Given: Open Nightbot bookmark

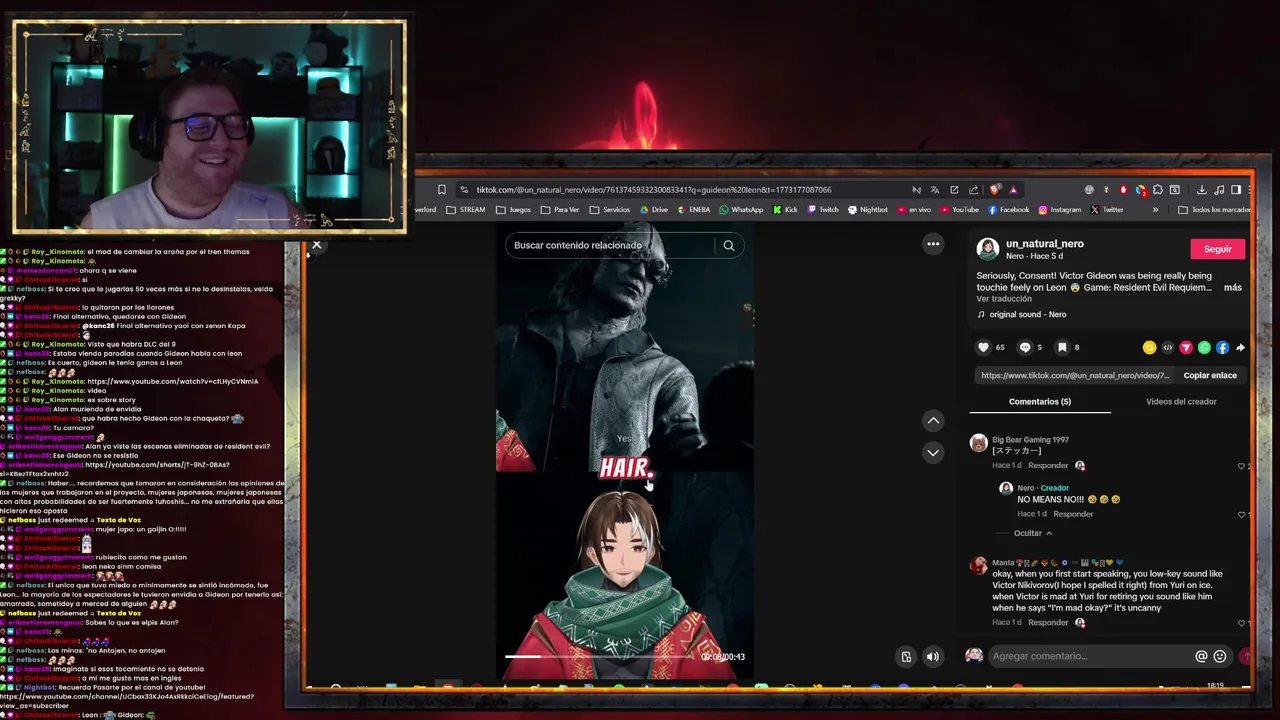Looking at the screenshot, I should pos(867,210).
